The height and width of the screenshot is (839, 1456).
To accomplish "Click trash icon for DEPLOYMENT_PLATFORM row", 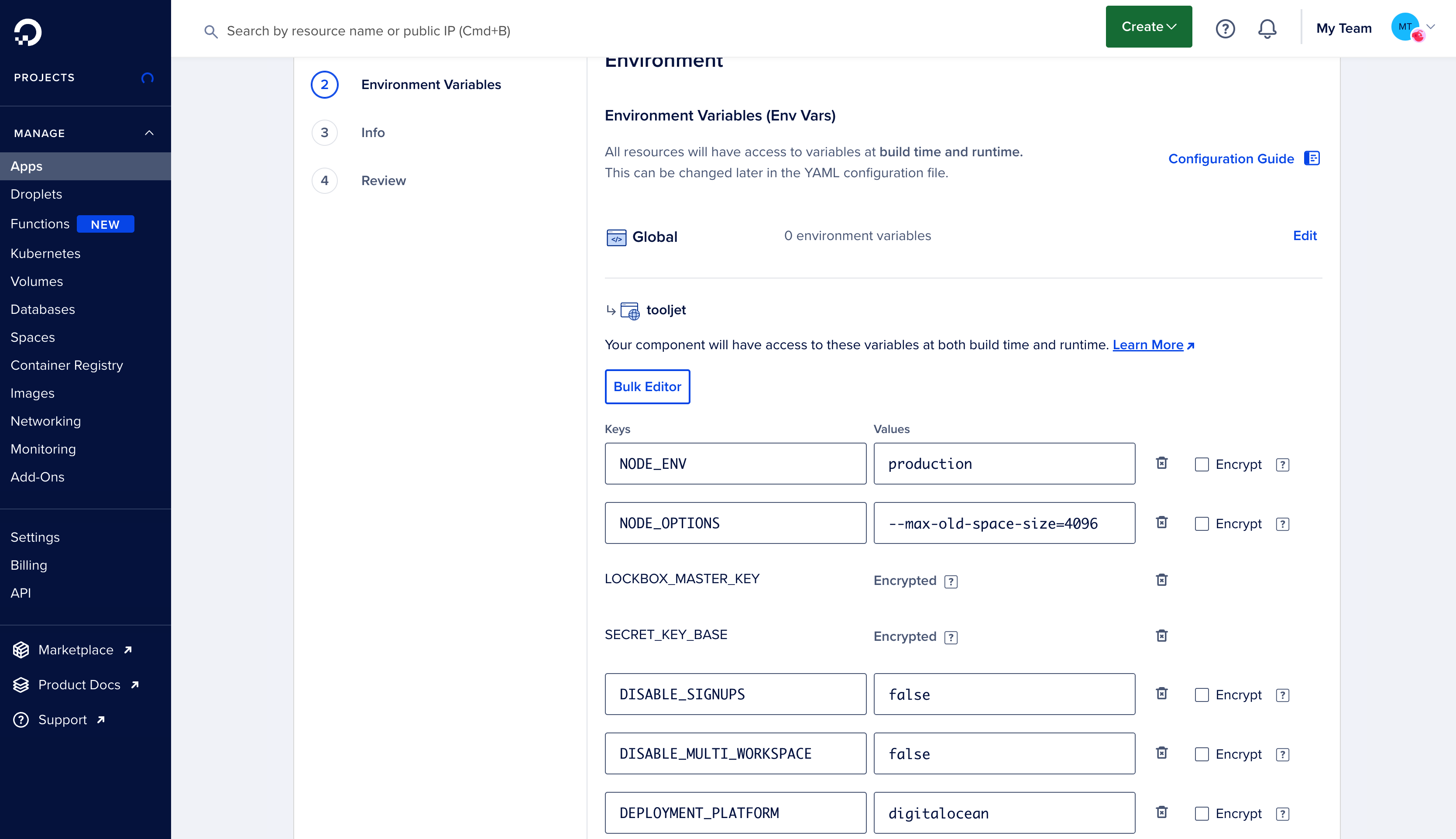I will point(1162,812).
